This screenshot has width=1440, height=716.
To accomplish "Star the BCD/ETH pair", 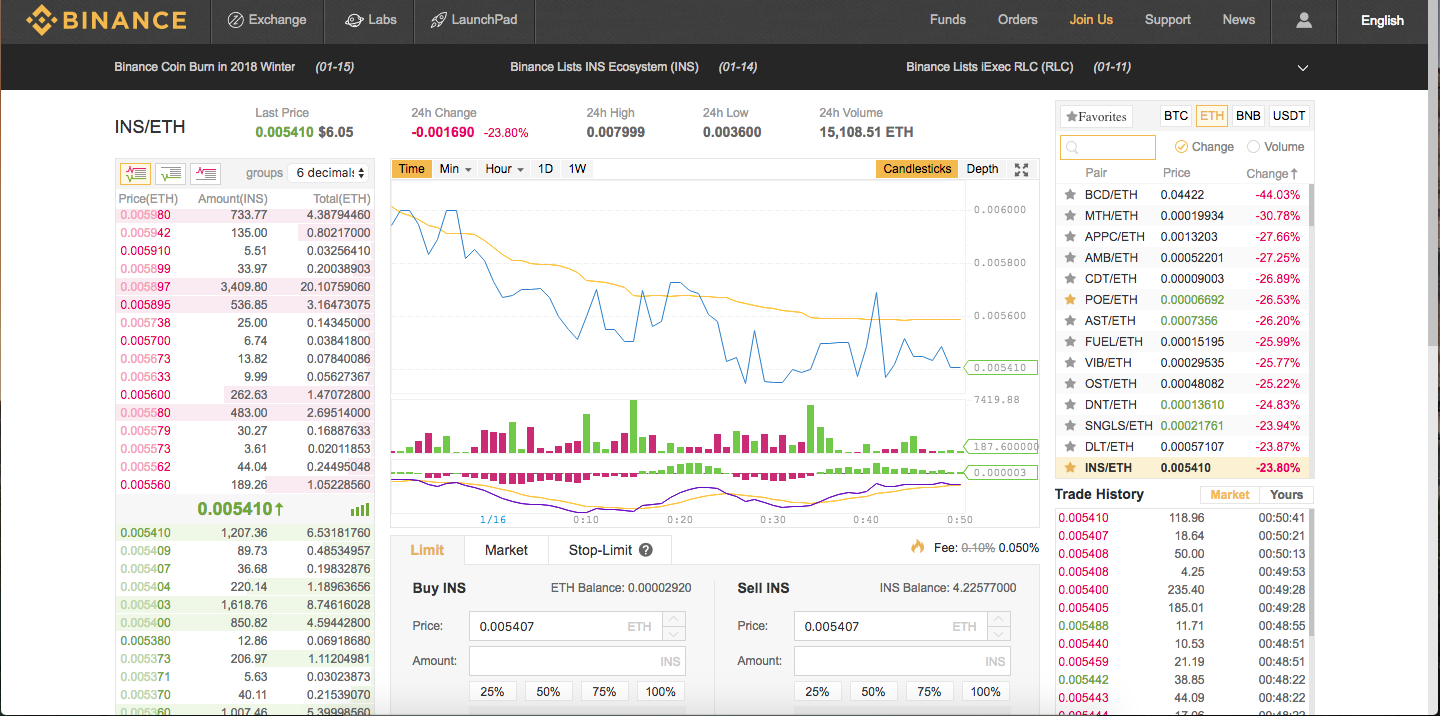I will (x=1070, y=195).
